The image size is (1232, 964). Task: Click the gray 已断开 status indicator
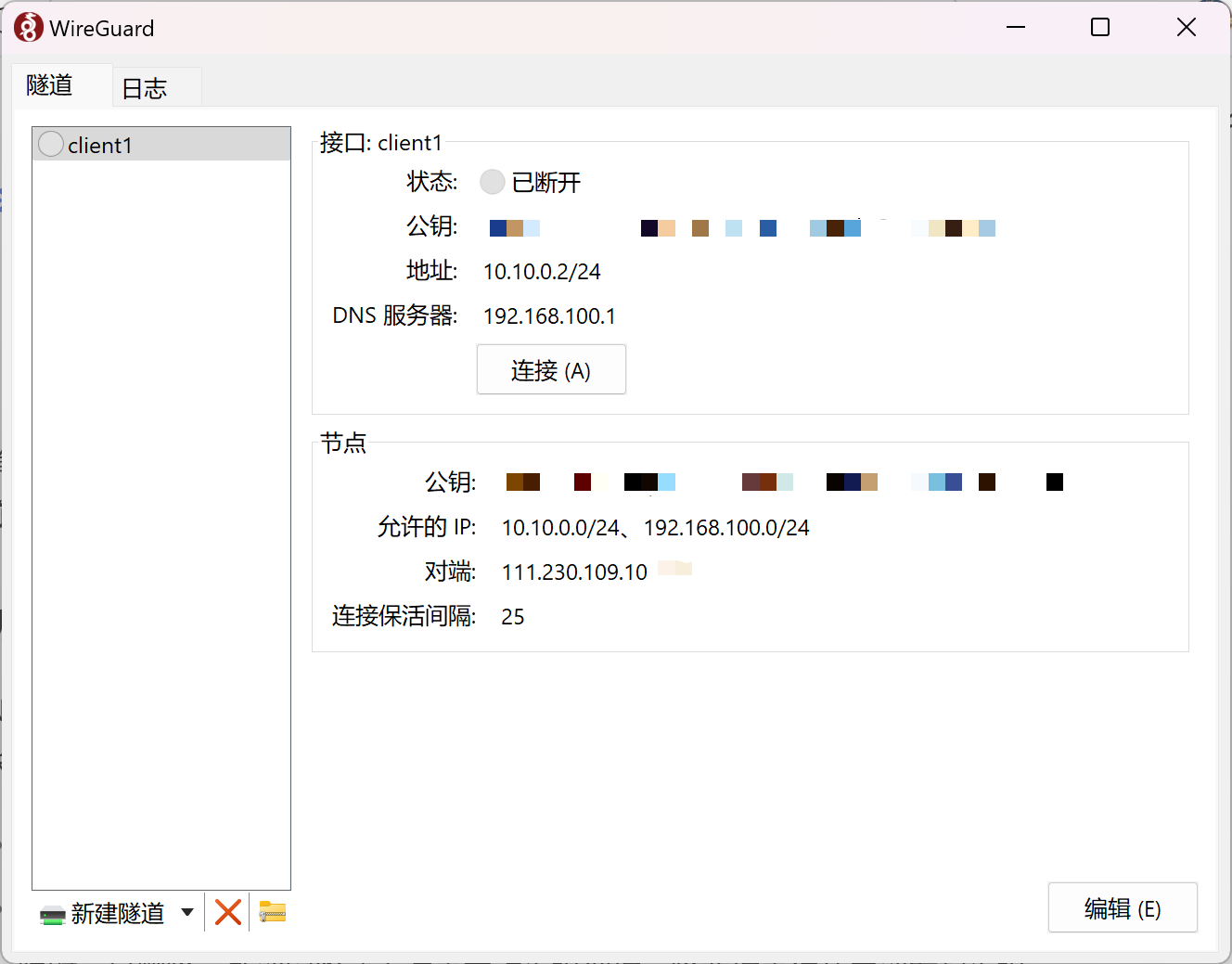tap(492, 182)
